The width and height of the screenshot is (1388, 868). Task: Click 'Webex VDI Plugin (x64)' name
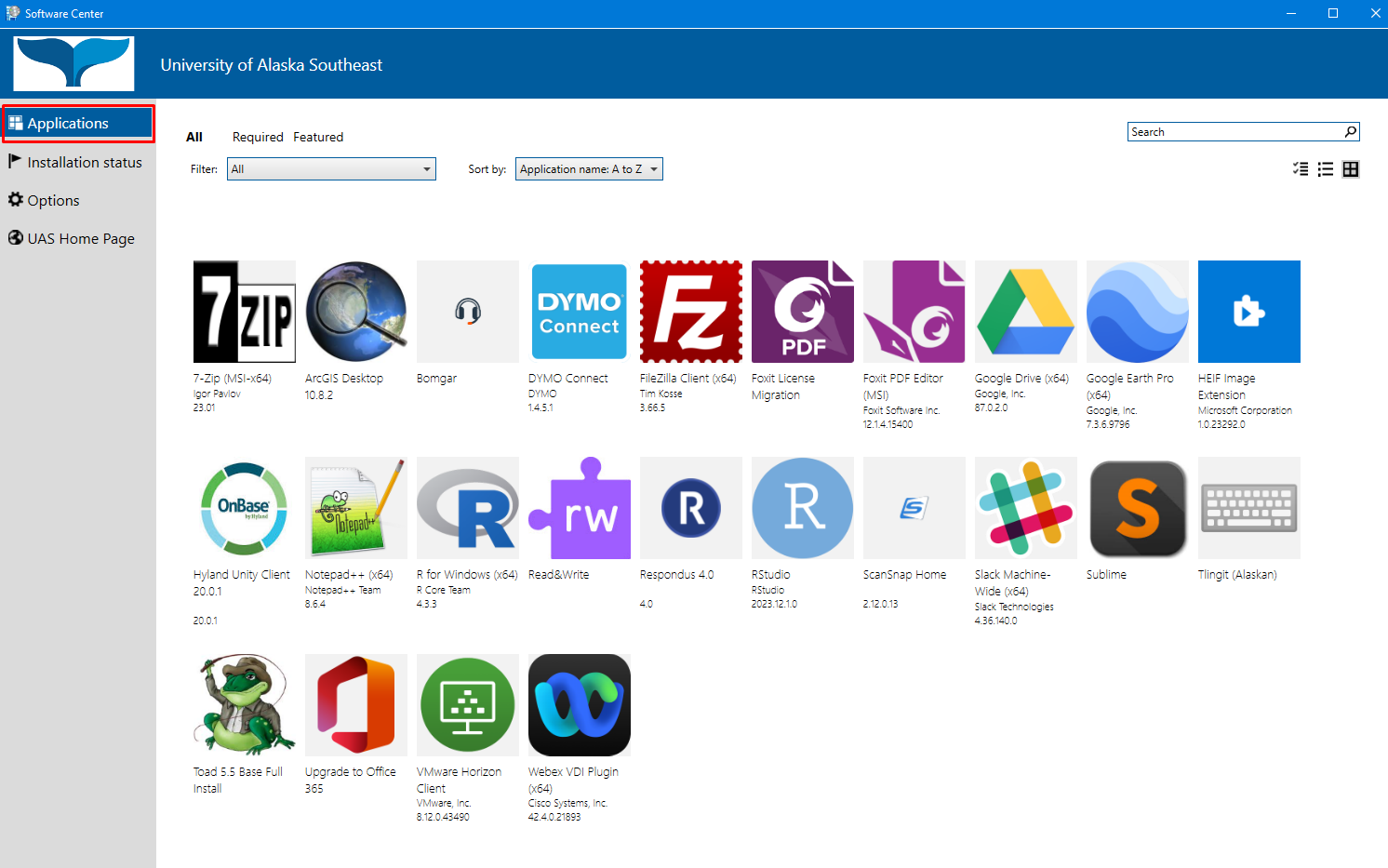(573, 780)
